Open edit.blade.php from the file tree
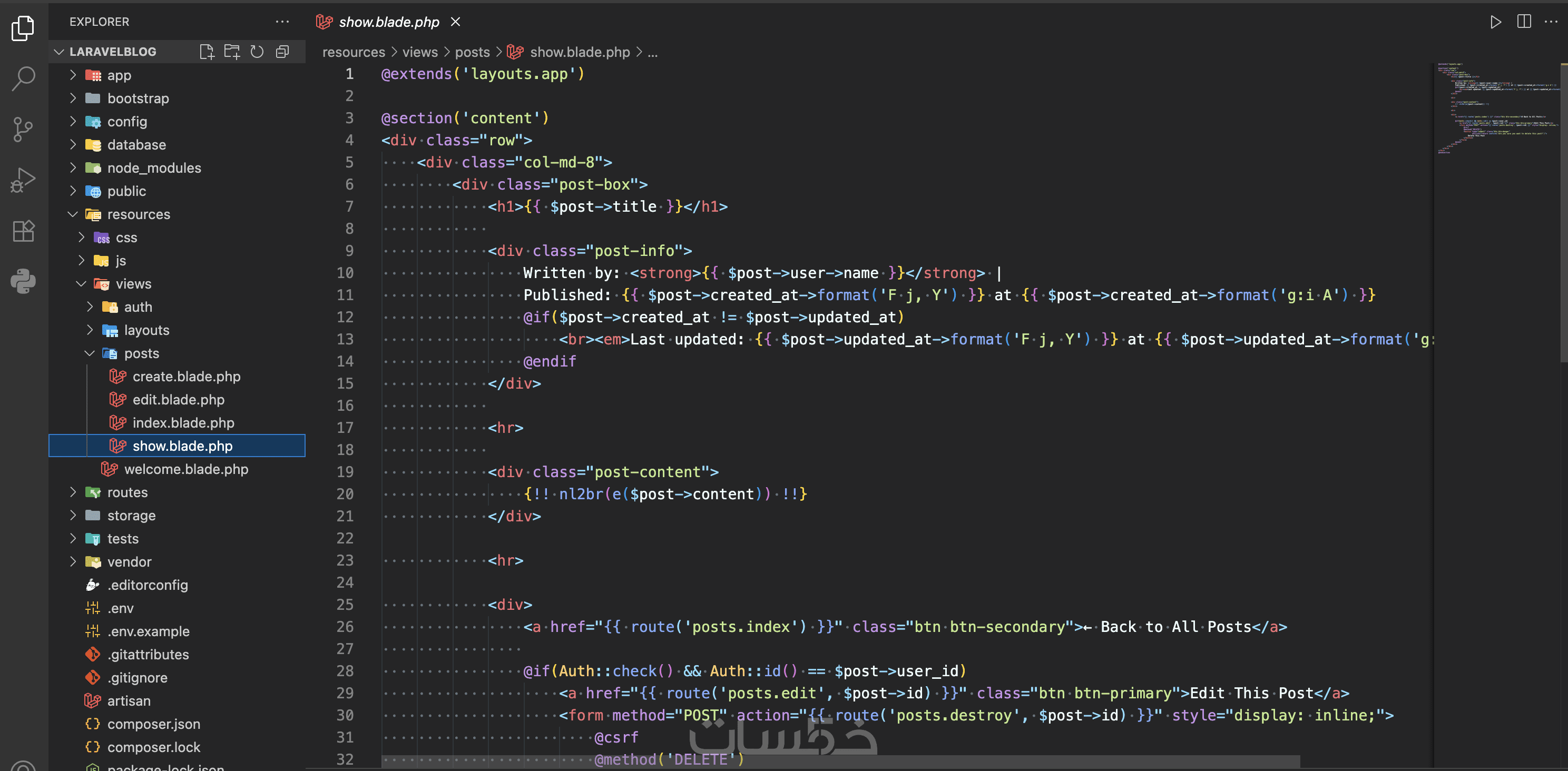Image resolution: width=1568 pixels, height=771 pixels. [178, 400]
